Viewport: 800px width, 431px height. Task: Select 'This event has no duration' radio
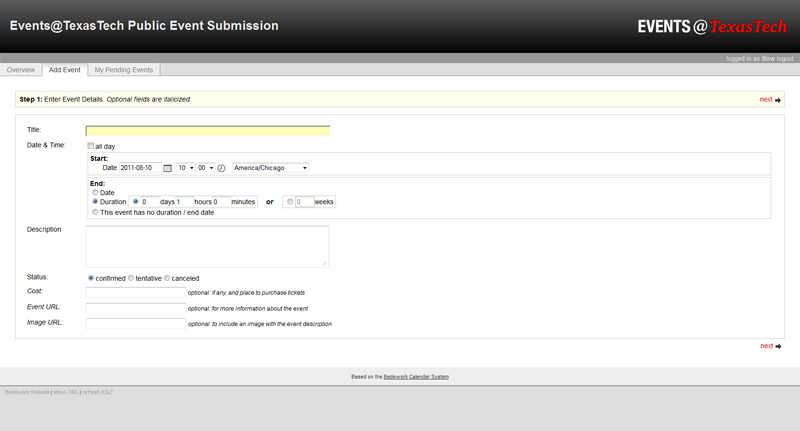click(x=95, y=212)
